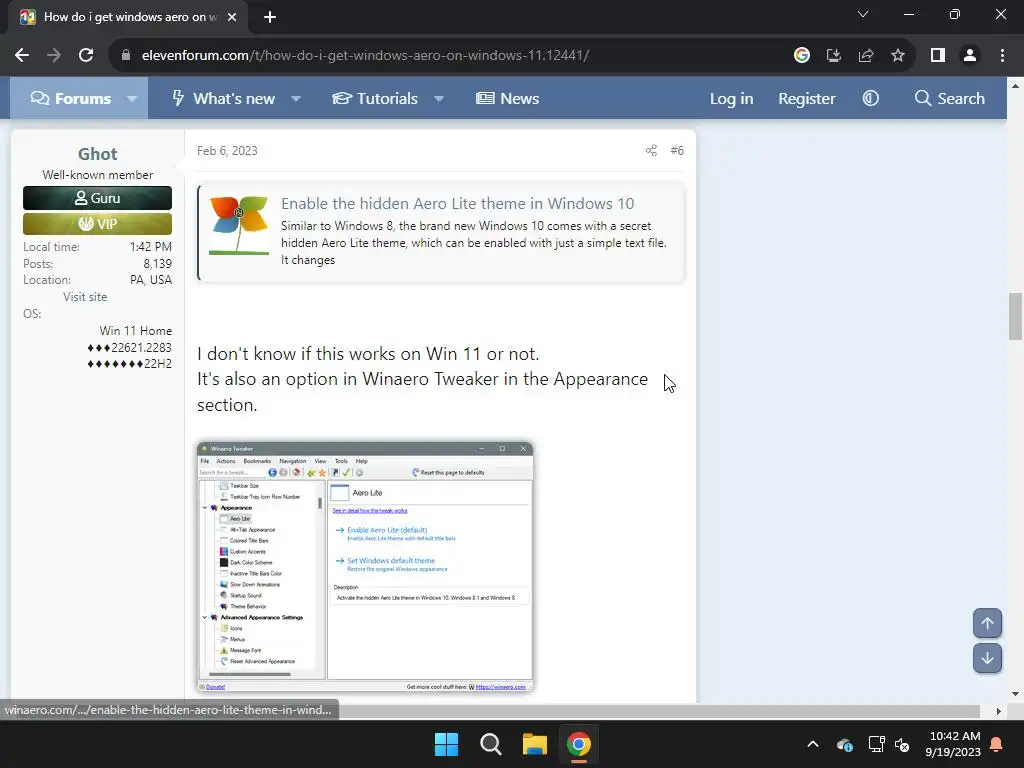The width and height of the screenshot is (1024, 768).
Task: Open Tutorials section
Action: pos(375,99)
